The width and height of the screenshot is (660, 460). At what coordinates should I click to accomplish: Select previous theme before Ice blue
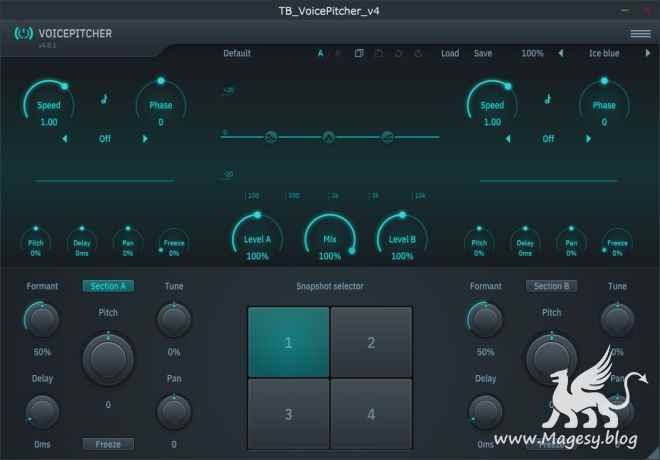pos(560,54)
